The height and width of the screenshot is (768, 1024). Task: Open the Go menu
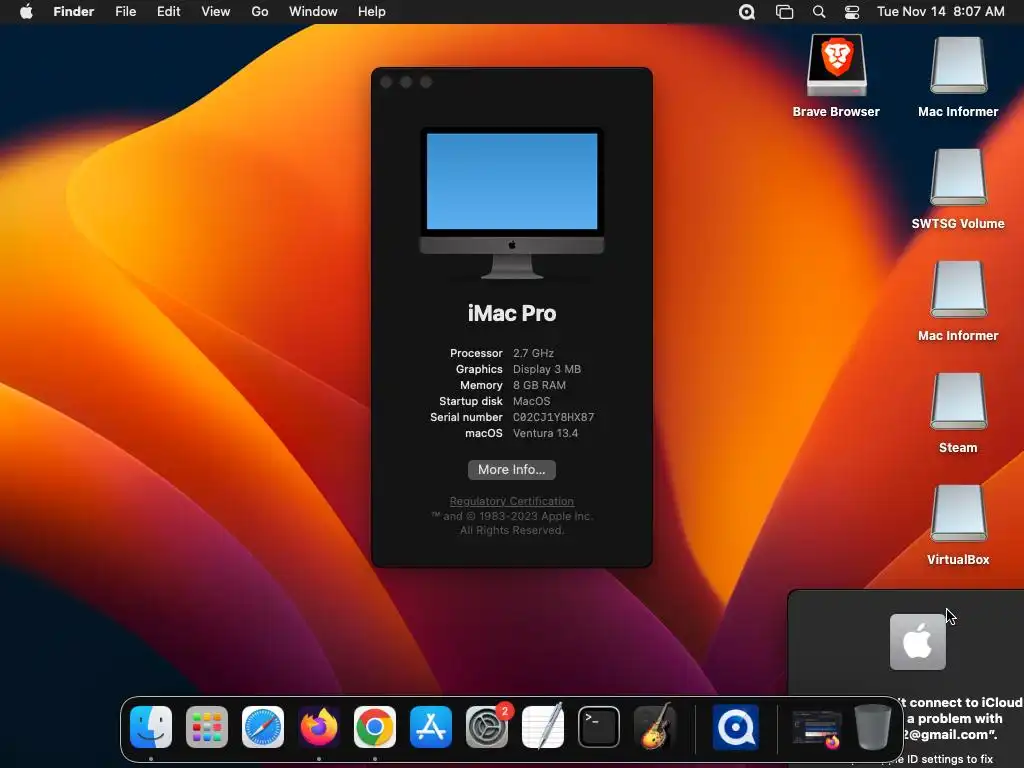click(x=260, y=11)
